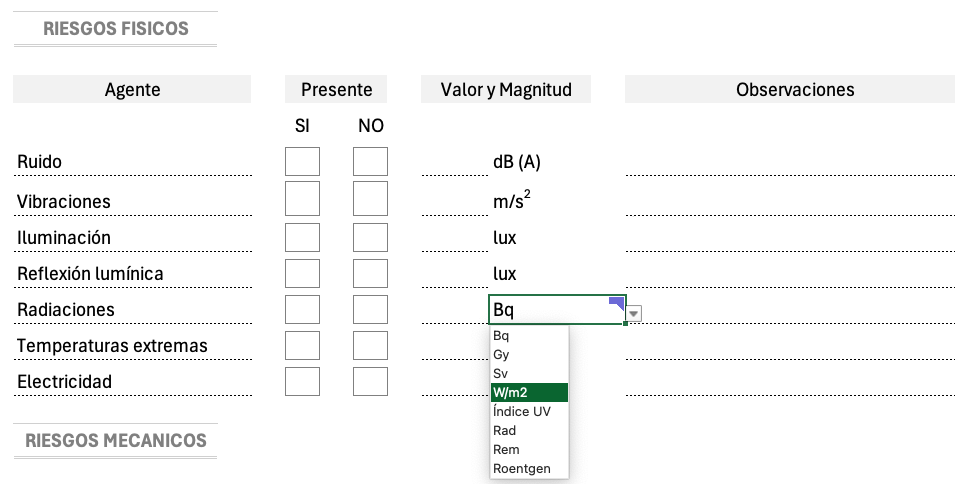Pick Roentgen from the dropdown
The image size is (955, 484).
pos(529,468)
